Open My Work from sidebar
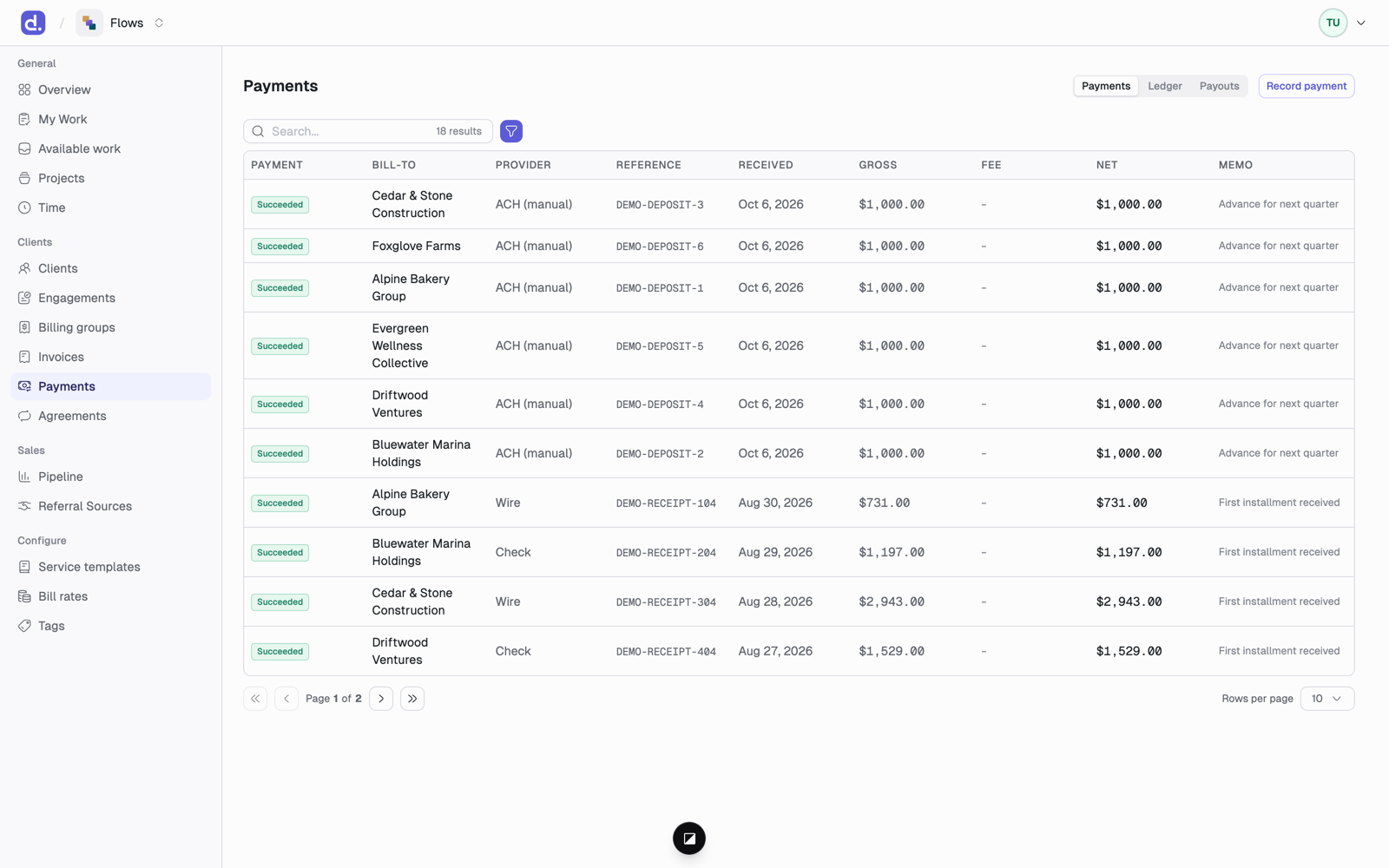Viewport: 1389px width, 868px height. pos(63,119)
